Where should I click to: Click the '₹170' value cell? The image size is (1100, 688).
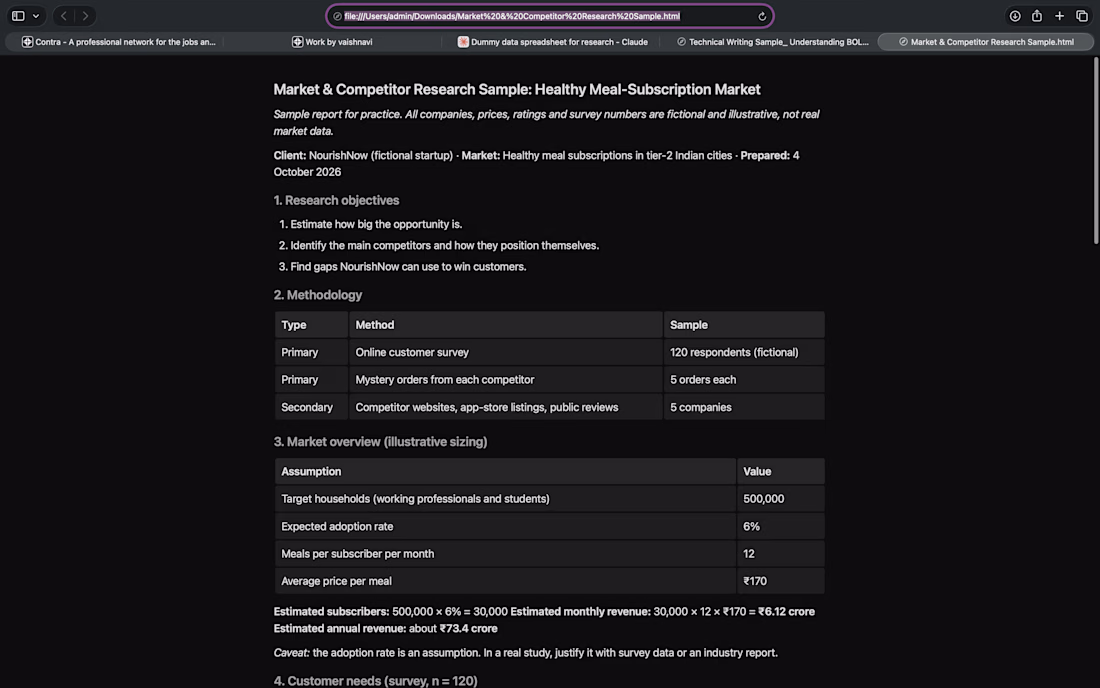click(780, 581)
